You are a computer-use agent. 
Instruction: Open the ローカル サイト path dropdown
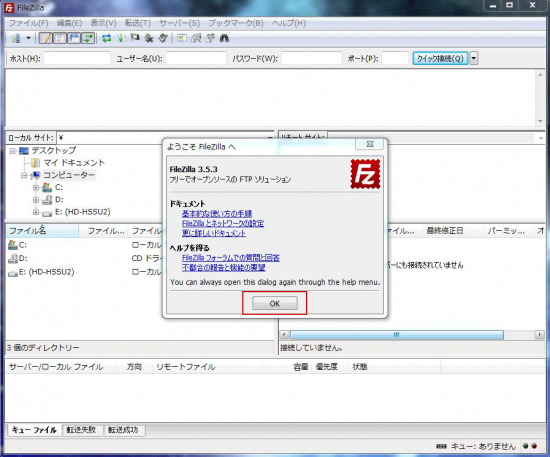pos(270,138)
